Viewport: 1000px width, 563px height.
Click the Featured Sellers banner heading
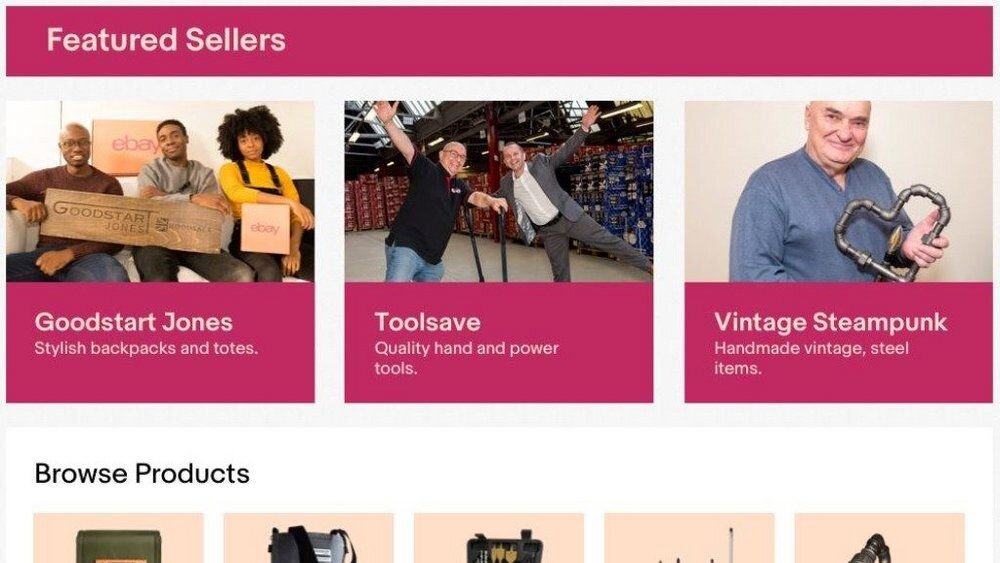[x=166, y=40]
